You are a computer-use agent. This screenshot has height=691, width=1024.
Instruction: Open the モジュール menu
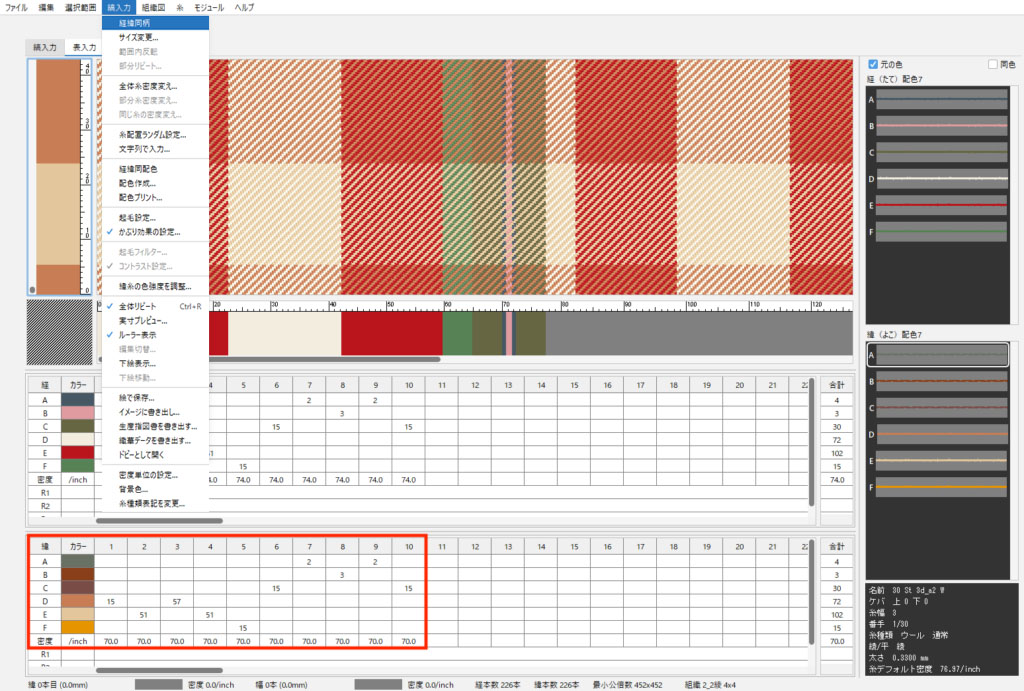click(209, 7)
